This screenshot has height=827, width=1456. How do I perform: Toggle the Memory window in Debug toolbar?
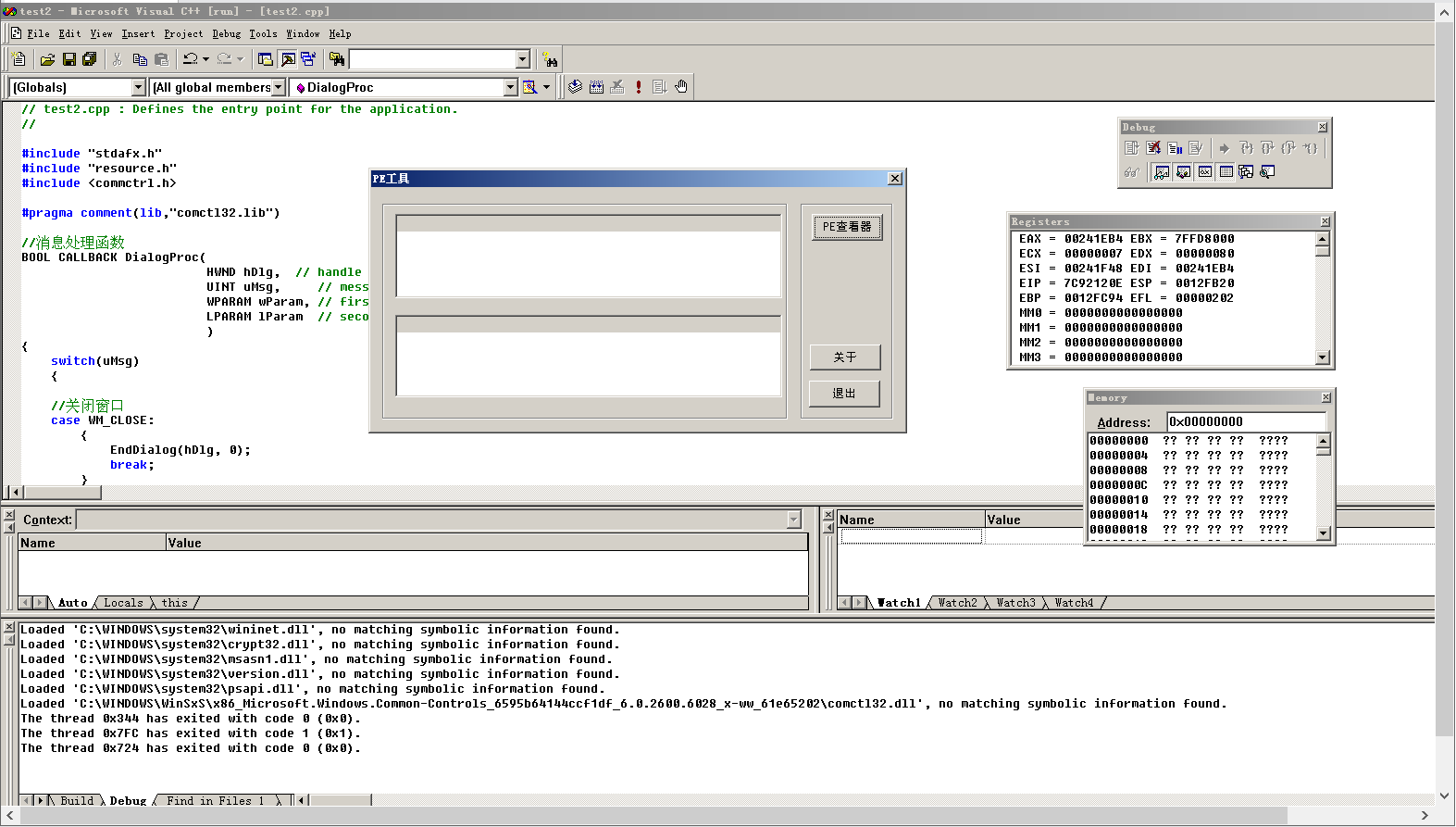point(1226,172)
